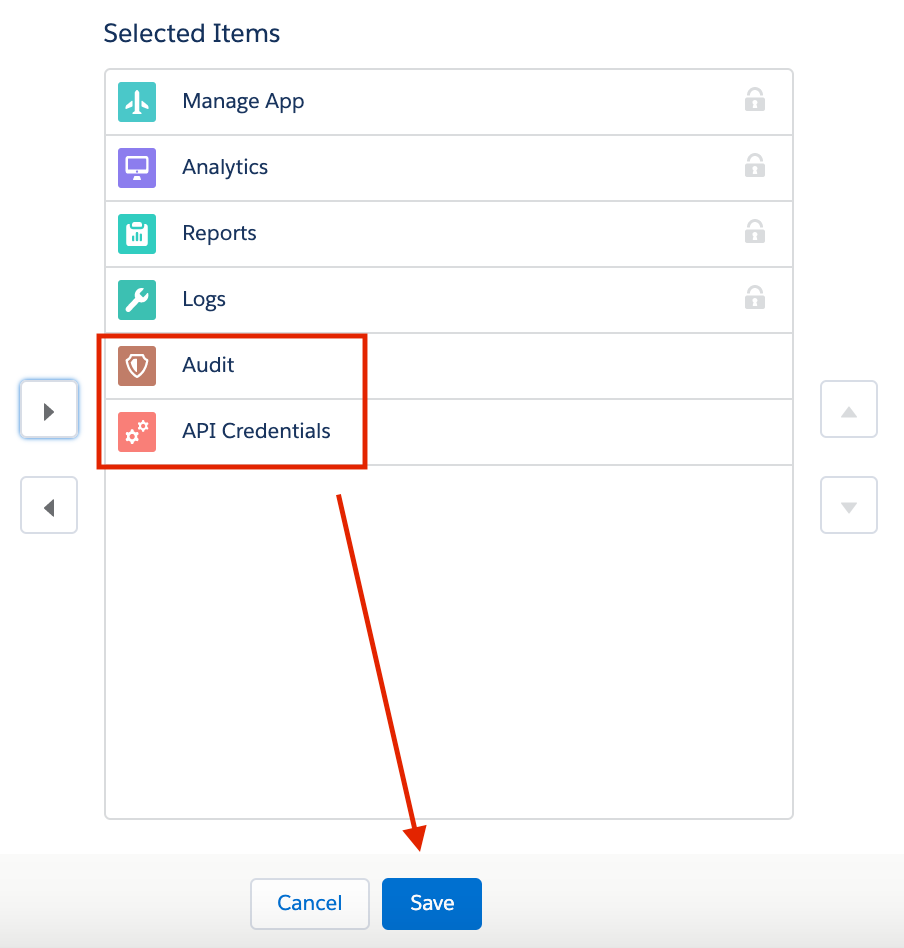The width and height of the screenshot is (904, 948).
Task: Click the API Credentials gears icon
Action: click(x=137, y=432)
